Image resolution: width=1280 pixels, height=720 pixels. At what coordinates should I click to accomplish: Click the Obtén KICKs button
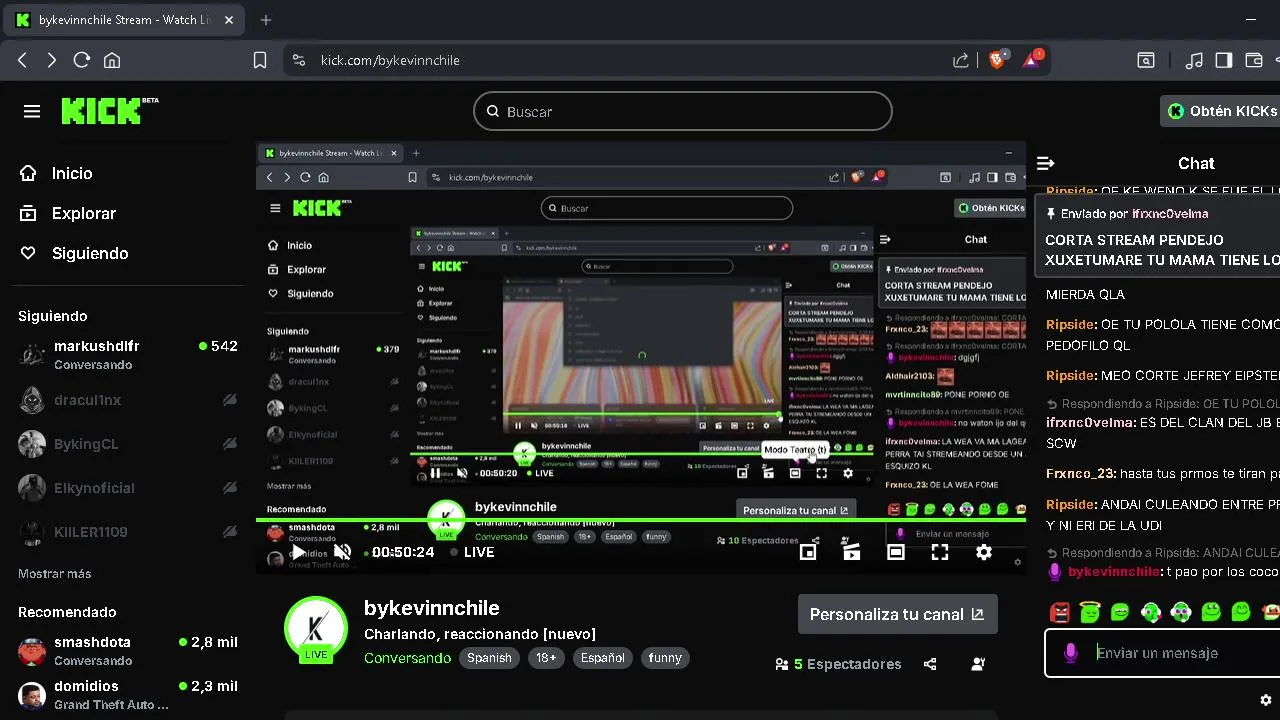(1222, 111)
